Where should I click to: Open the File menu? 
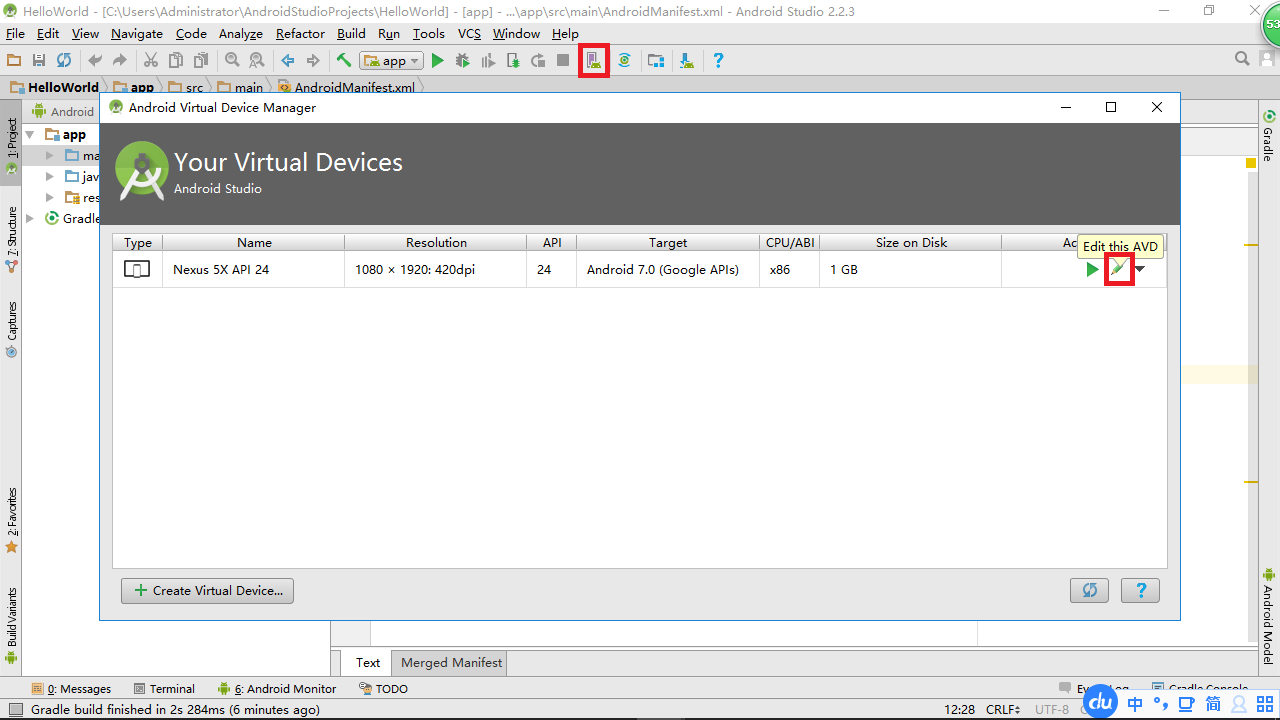point(15,33)
